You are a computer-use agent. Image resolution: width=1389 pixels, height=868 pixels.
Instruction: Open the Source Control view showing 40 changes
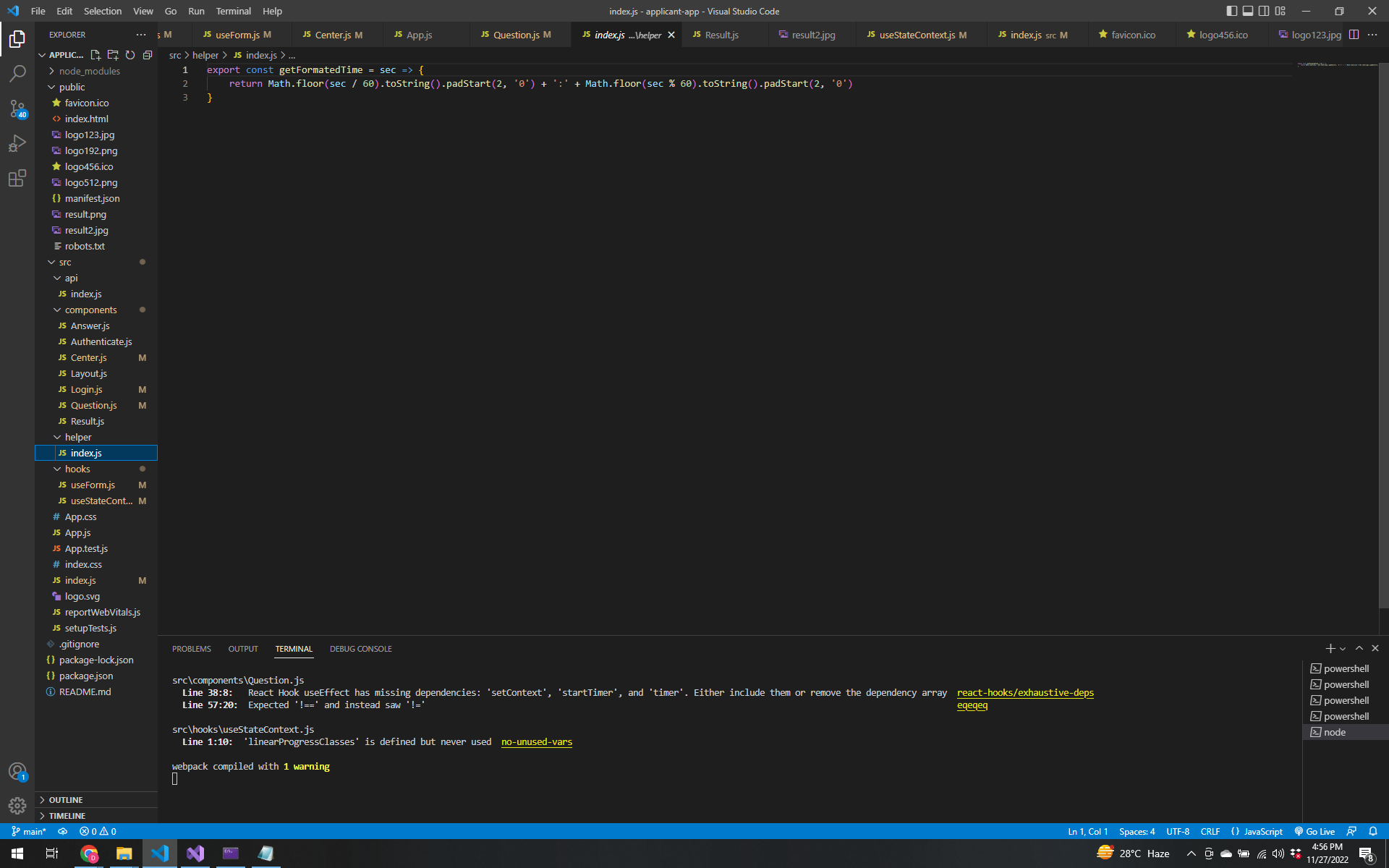(x=17, y=109)
